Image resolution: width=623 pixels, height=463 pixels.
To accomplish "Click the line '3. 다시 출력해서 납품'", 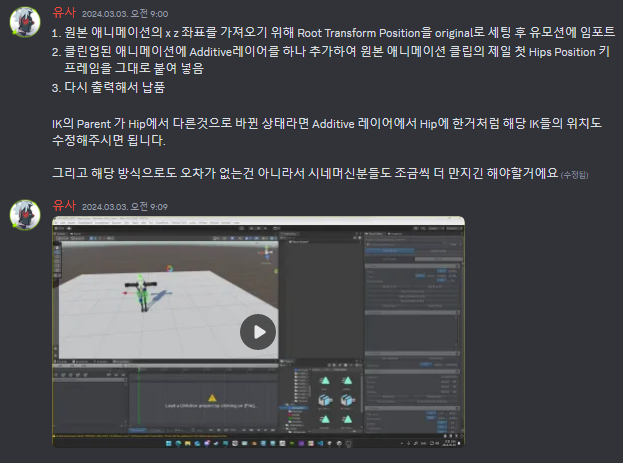I will pyautogui.click(x=108, y=87).
